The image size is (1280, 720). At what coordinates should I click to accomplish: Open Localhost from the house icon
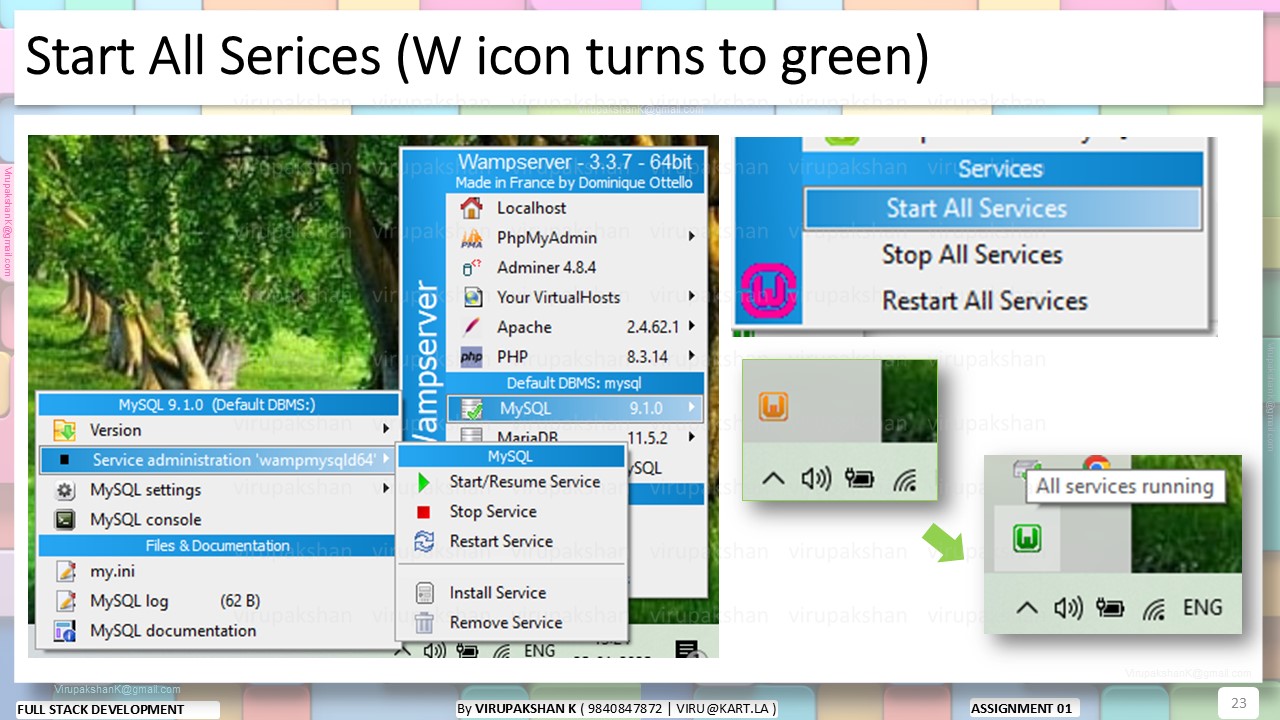471,208
